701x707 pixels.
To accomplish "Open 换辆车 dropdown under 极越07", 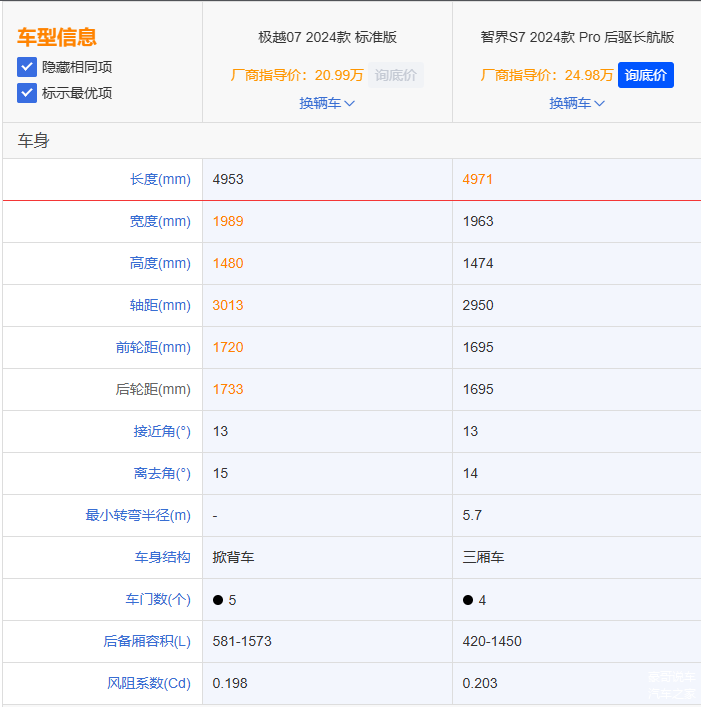I will coord(327,103).
